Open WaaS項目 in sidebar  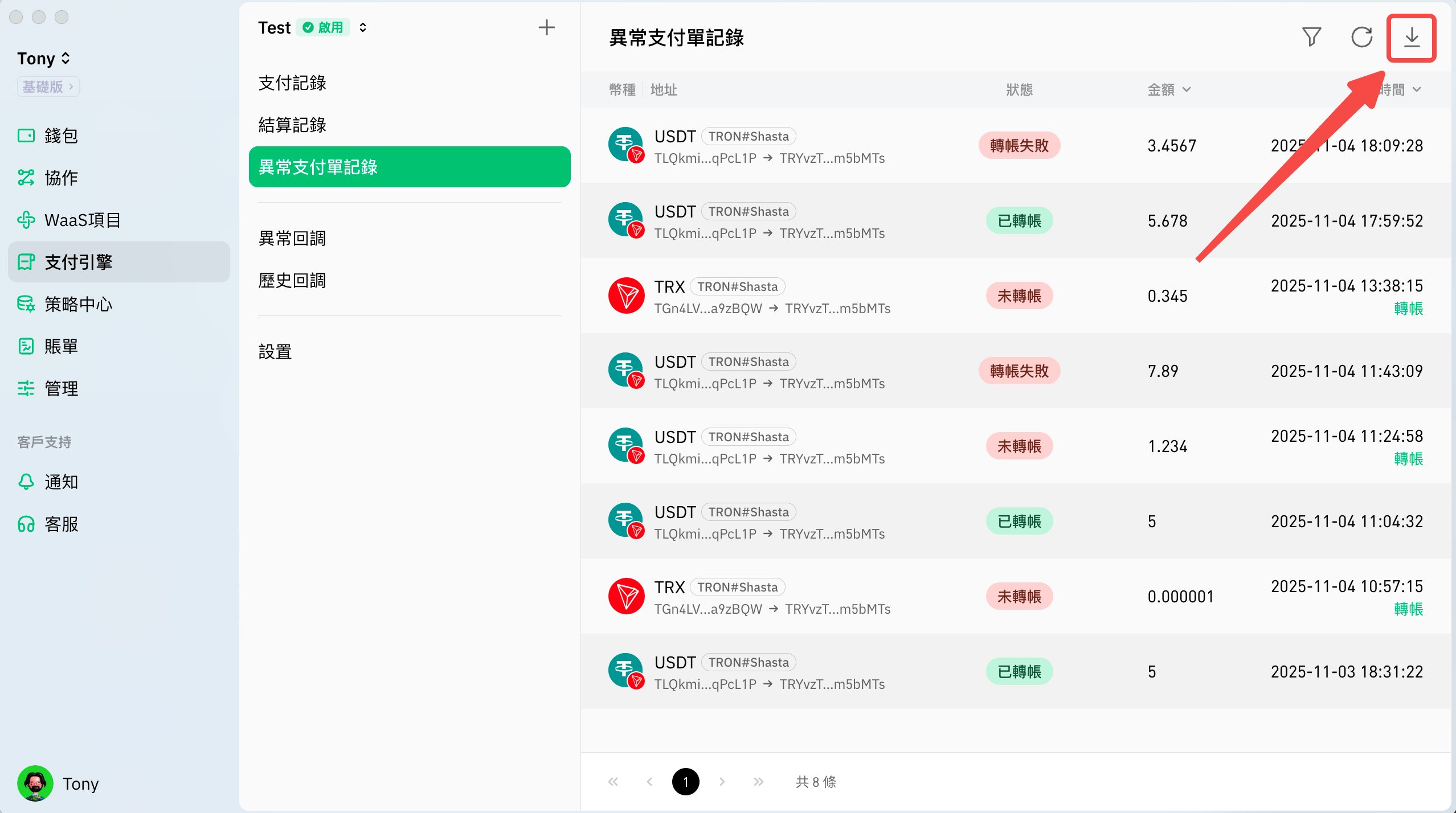point(82,220)
